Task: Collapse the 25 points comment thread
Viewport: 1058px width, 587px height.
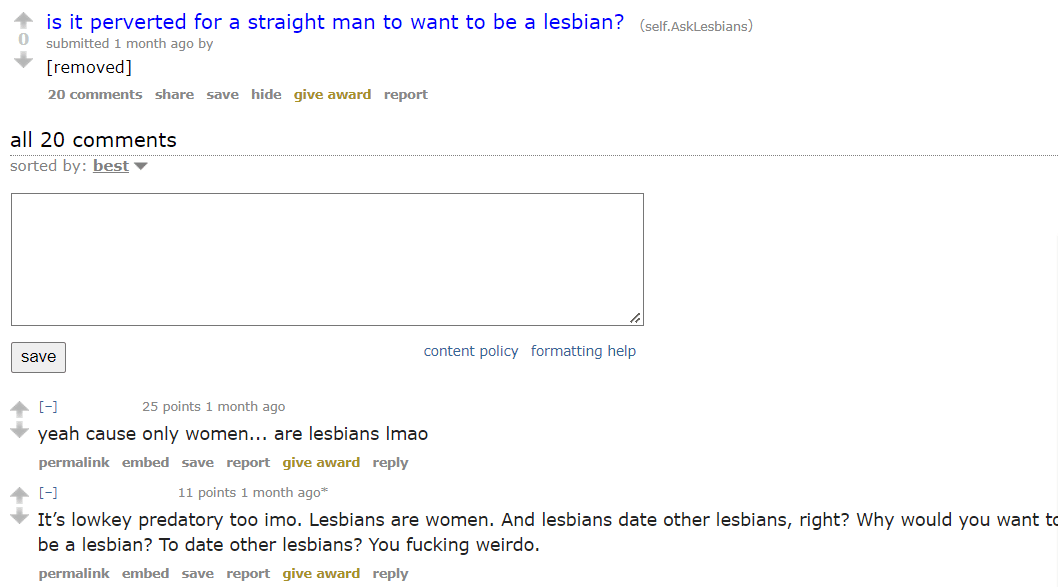Action: click(48, 407)
